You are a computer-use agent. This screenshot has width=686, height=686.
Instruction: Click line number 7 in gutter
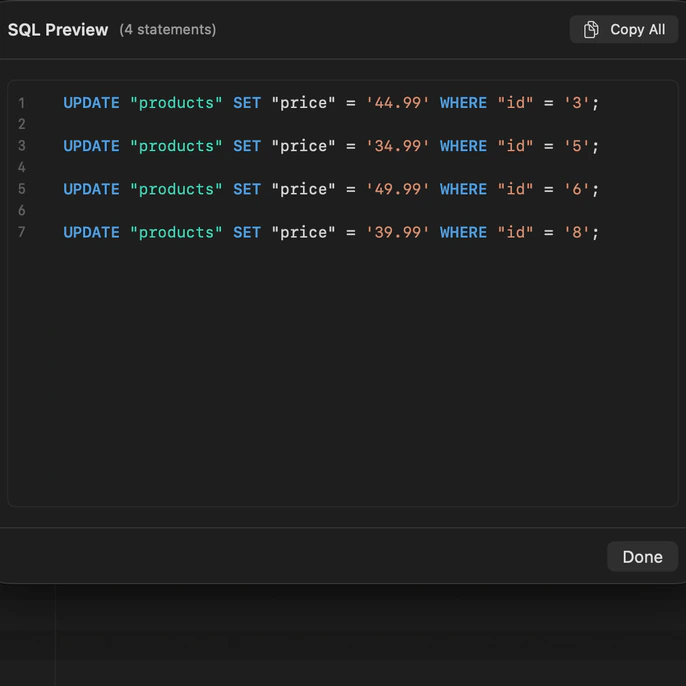pyautogui.click(x=21, y=232)
